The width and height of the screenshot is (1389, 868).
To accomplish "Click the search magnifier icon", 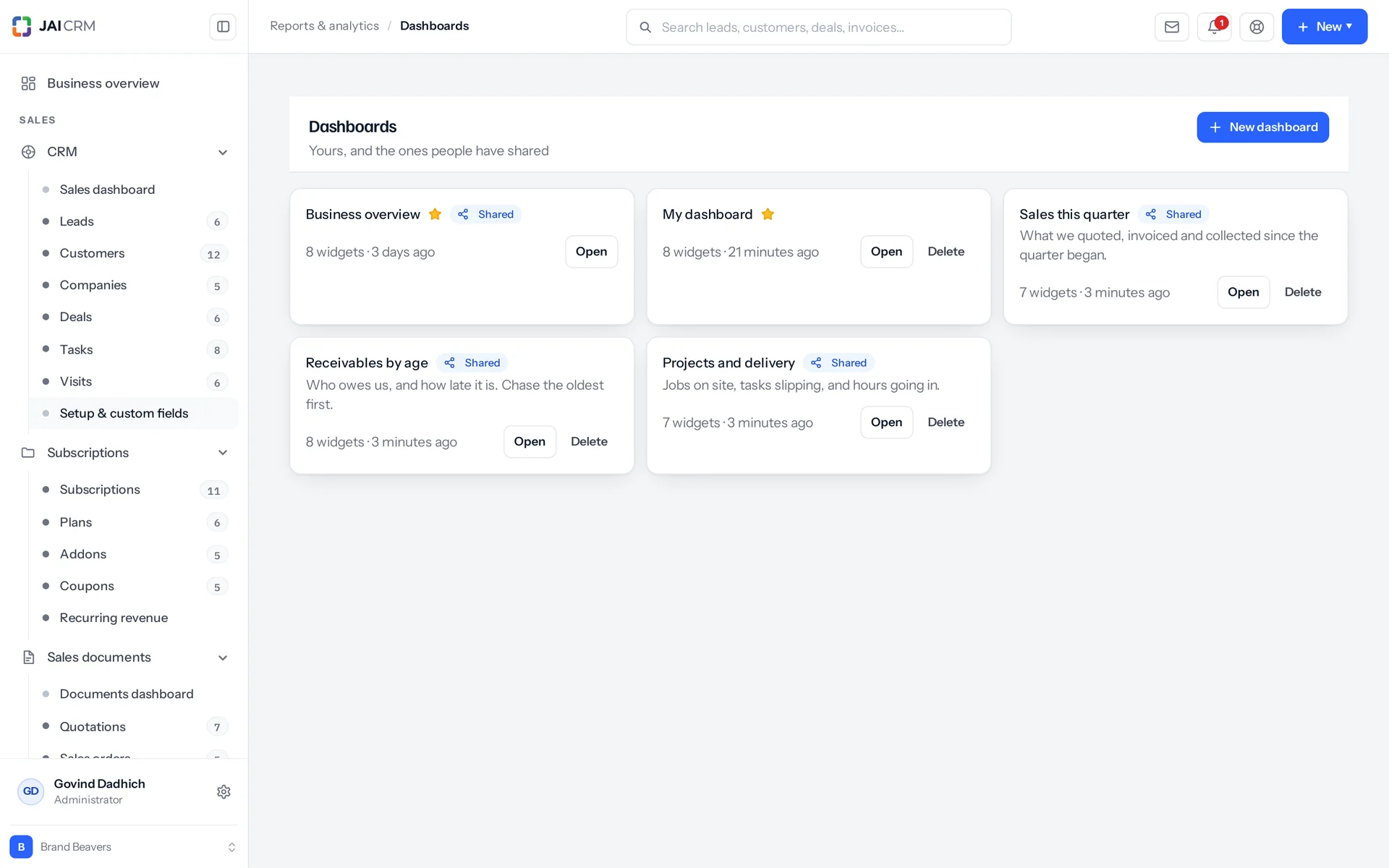I will coord(645,27).
